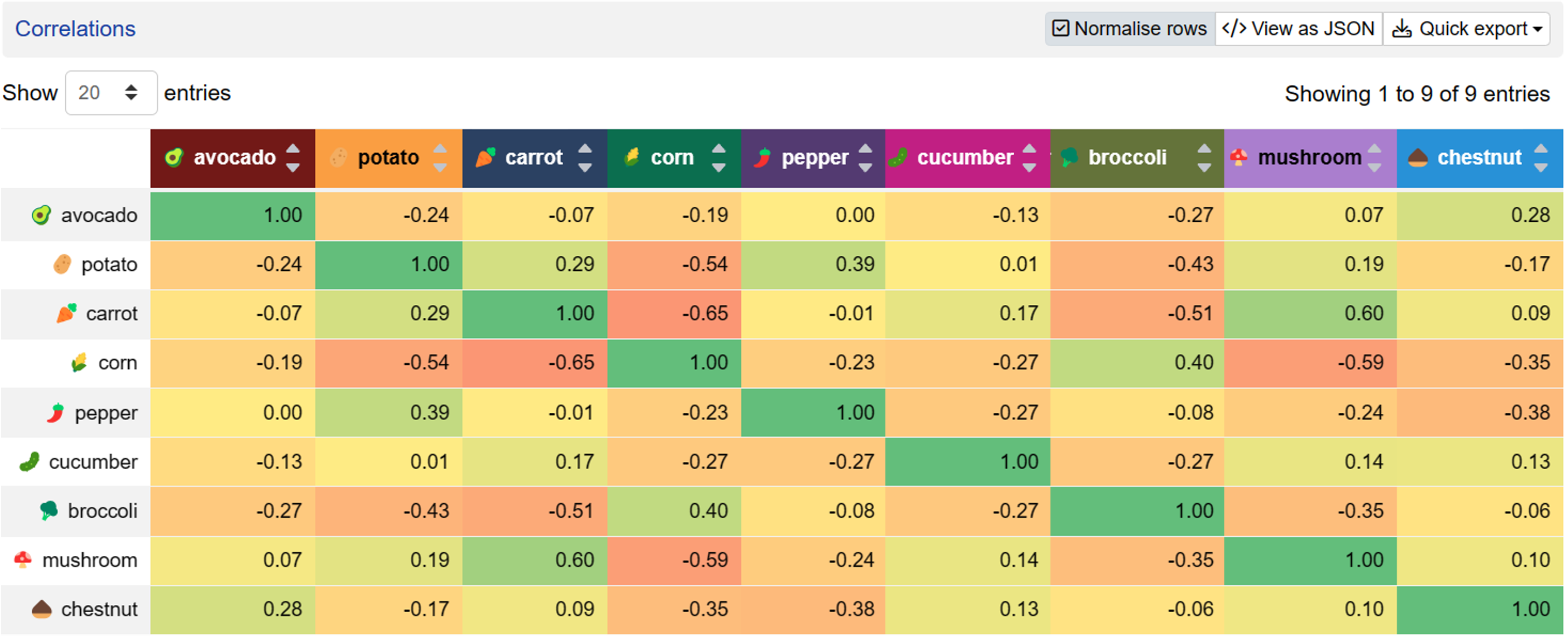
Task: Click the carrot emoji in row label
Action: [66, 314]
